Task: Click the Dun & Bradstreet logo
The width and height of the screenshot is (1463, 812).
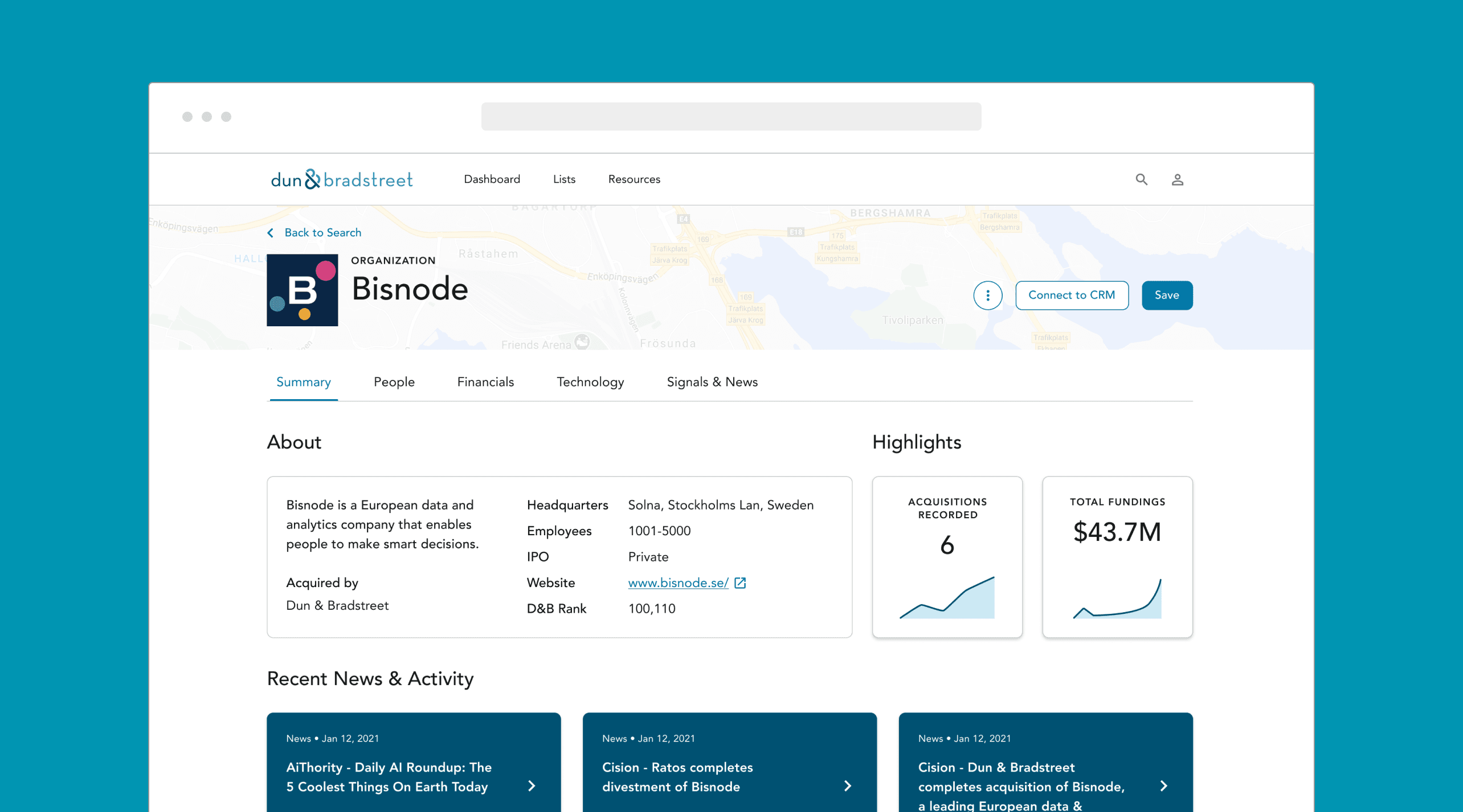Action: (342, 179)
